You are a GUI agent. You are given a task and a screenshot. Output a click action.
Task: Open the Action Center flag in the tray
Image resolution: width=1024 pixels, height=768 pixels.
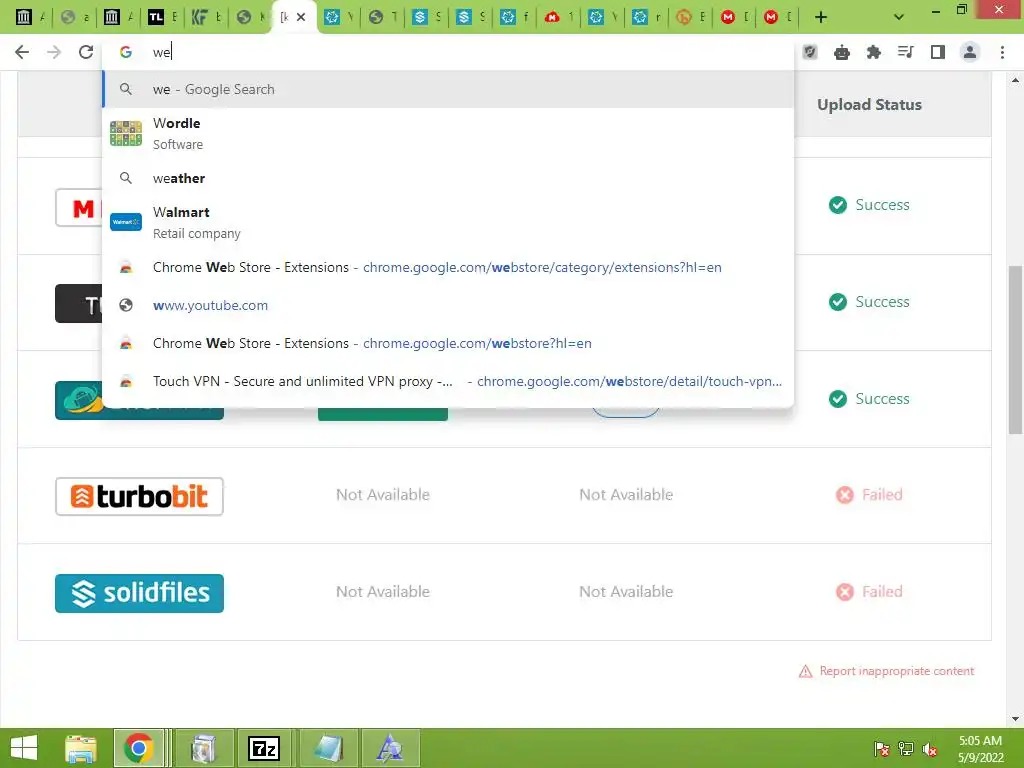click(x=882, y=749)
